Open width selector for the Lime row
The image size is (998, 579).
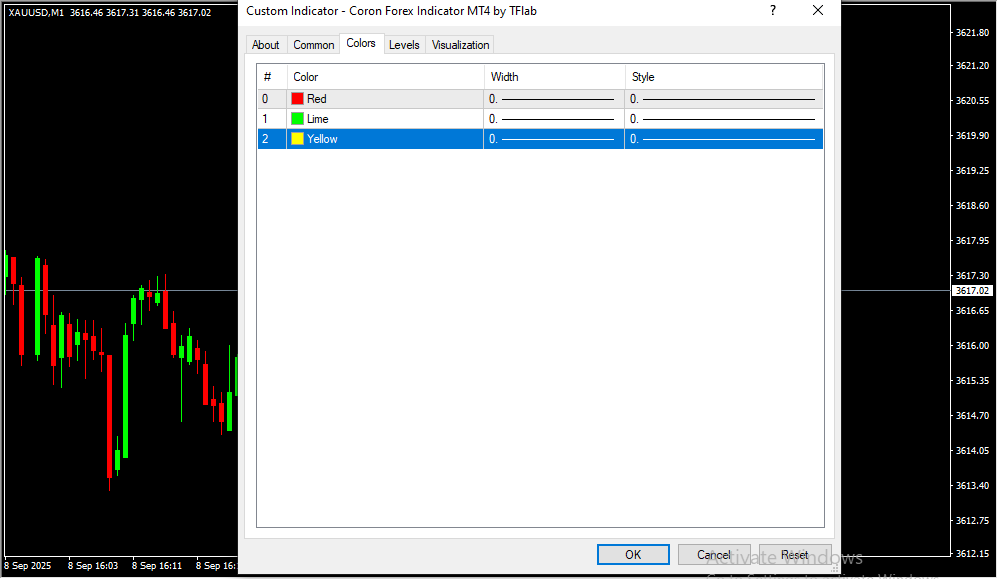coord(554,119)
